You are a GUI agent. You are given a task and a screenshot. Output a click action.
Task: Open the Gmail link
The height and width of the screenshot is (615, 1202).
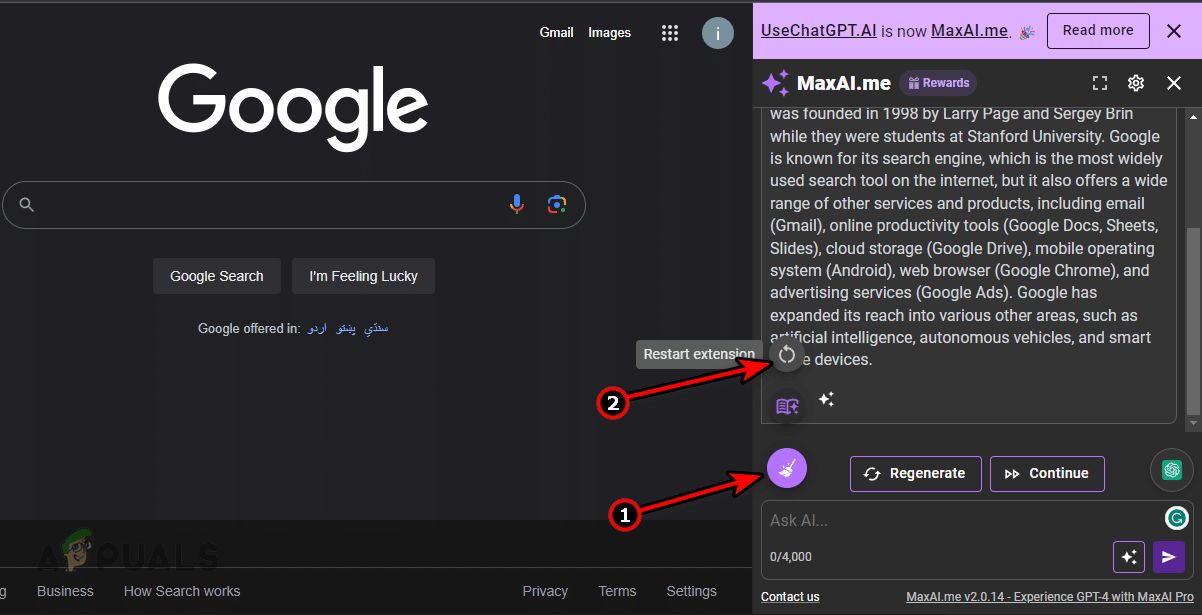556,33
